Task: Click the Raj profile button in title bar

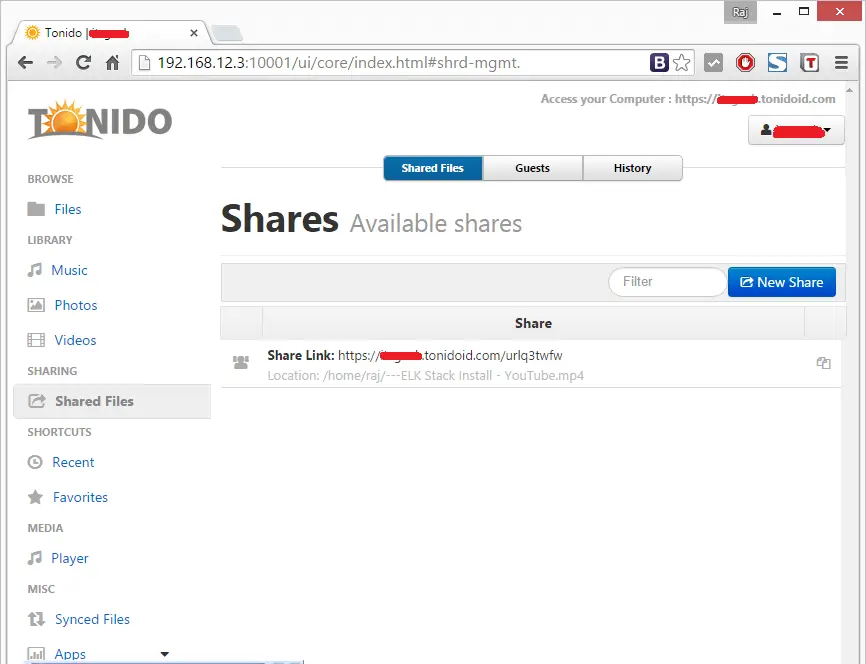Action: (x=740, y=12)
